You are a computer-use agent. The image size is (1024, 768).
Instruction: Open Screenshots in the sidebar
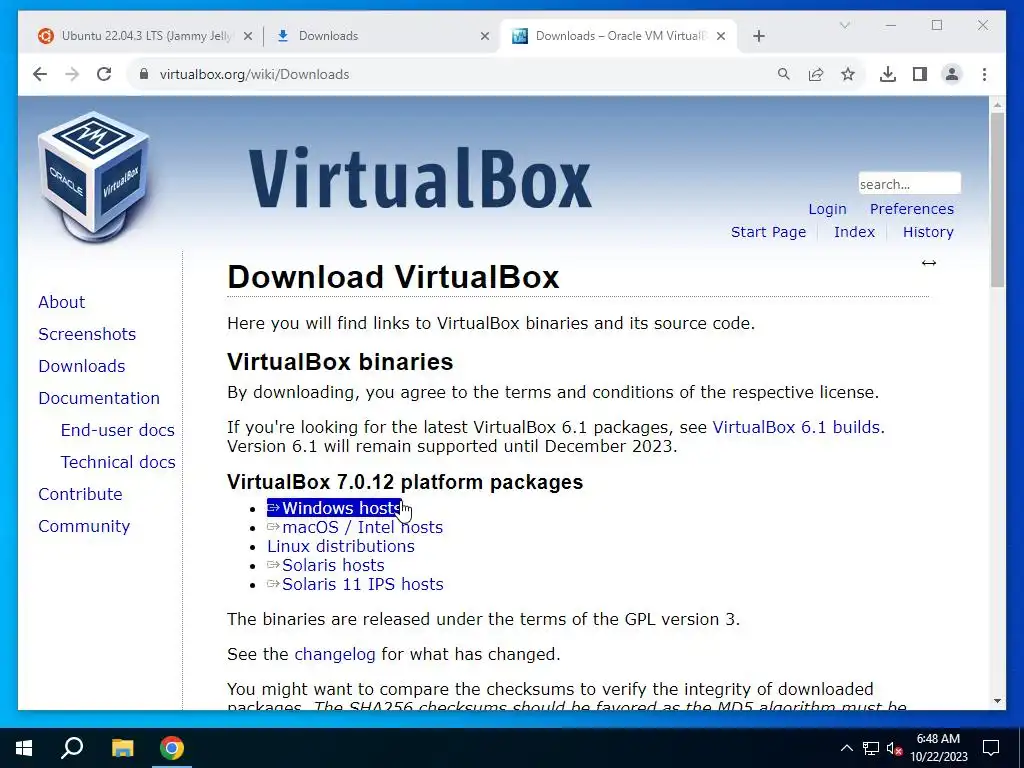pos(87,334)
